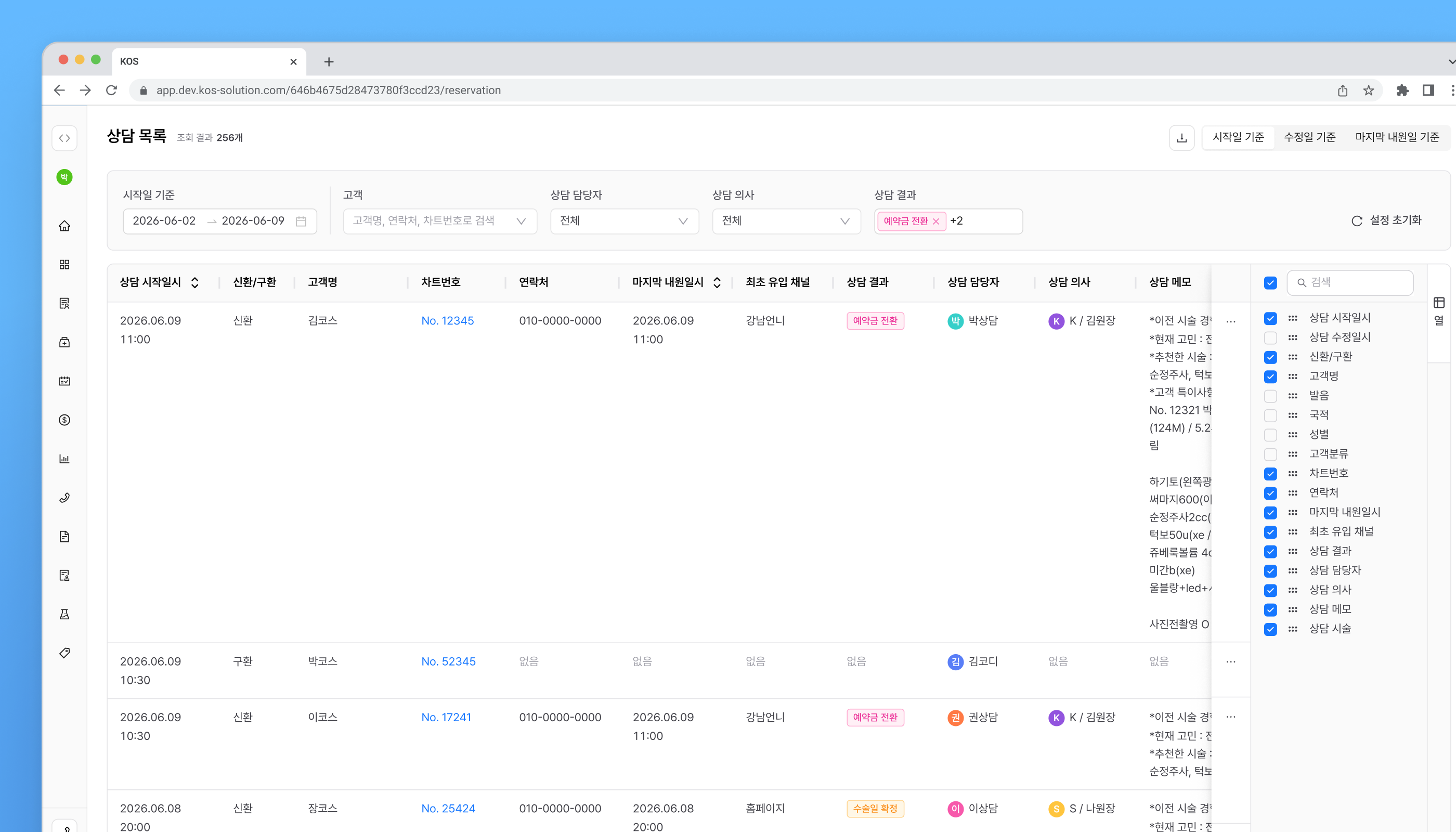Focus the browser address bar URL
The image size is (1456, 832).
329,90
